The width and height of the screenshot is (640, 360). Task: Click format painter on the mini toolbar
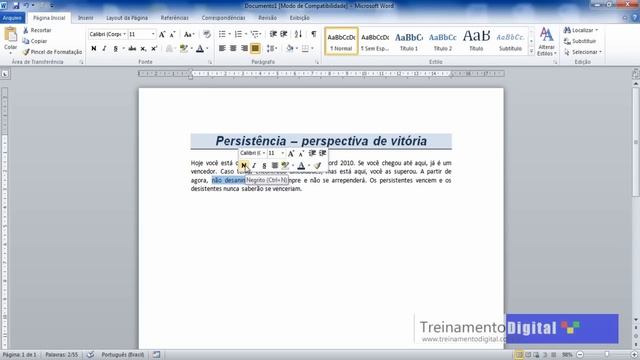(318, 165)
